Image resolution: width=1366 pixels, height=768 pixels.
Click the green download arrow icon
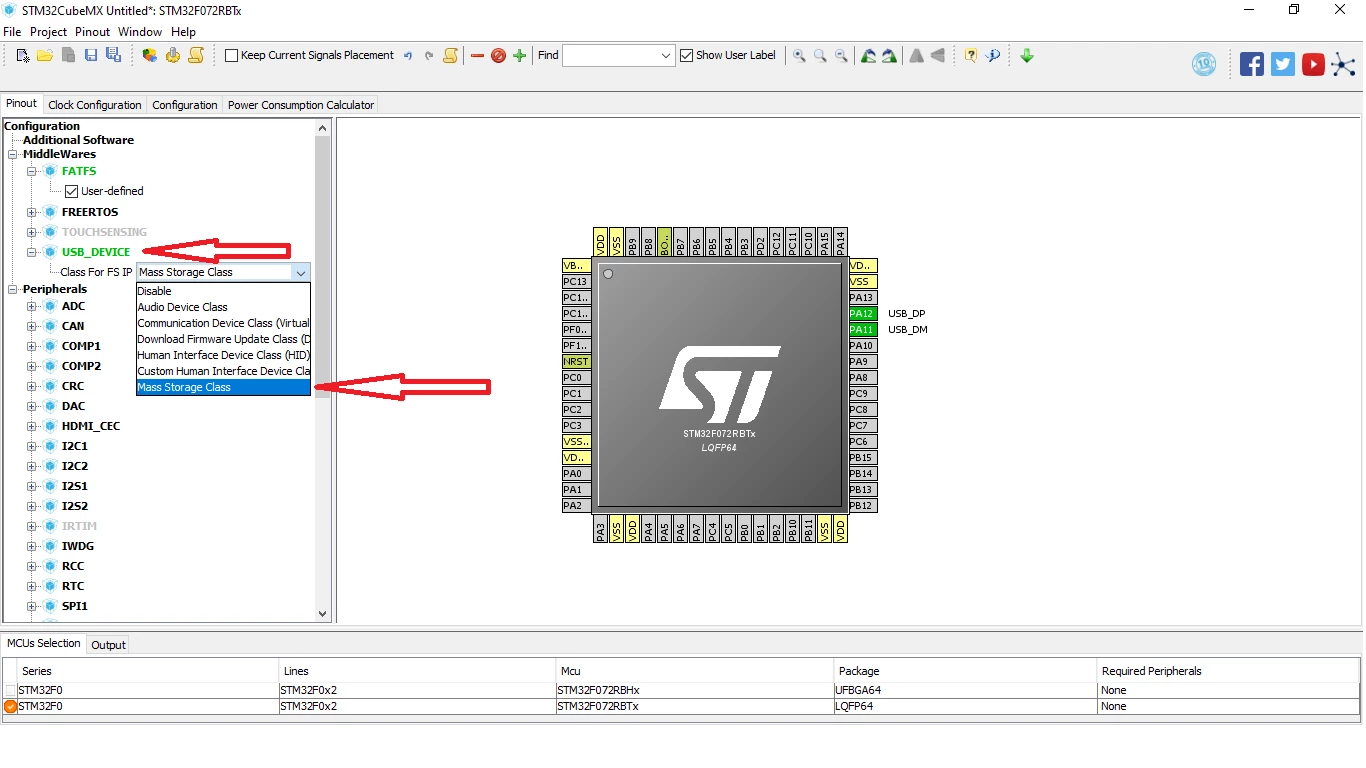coord(1027,56)
